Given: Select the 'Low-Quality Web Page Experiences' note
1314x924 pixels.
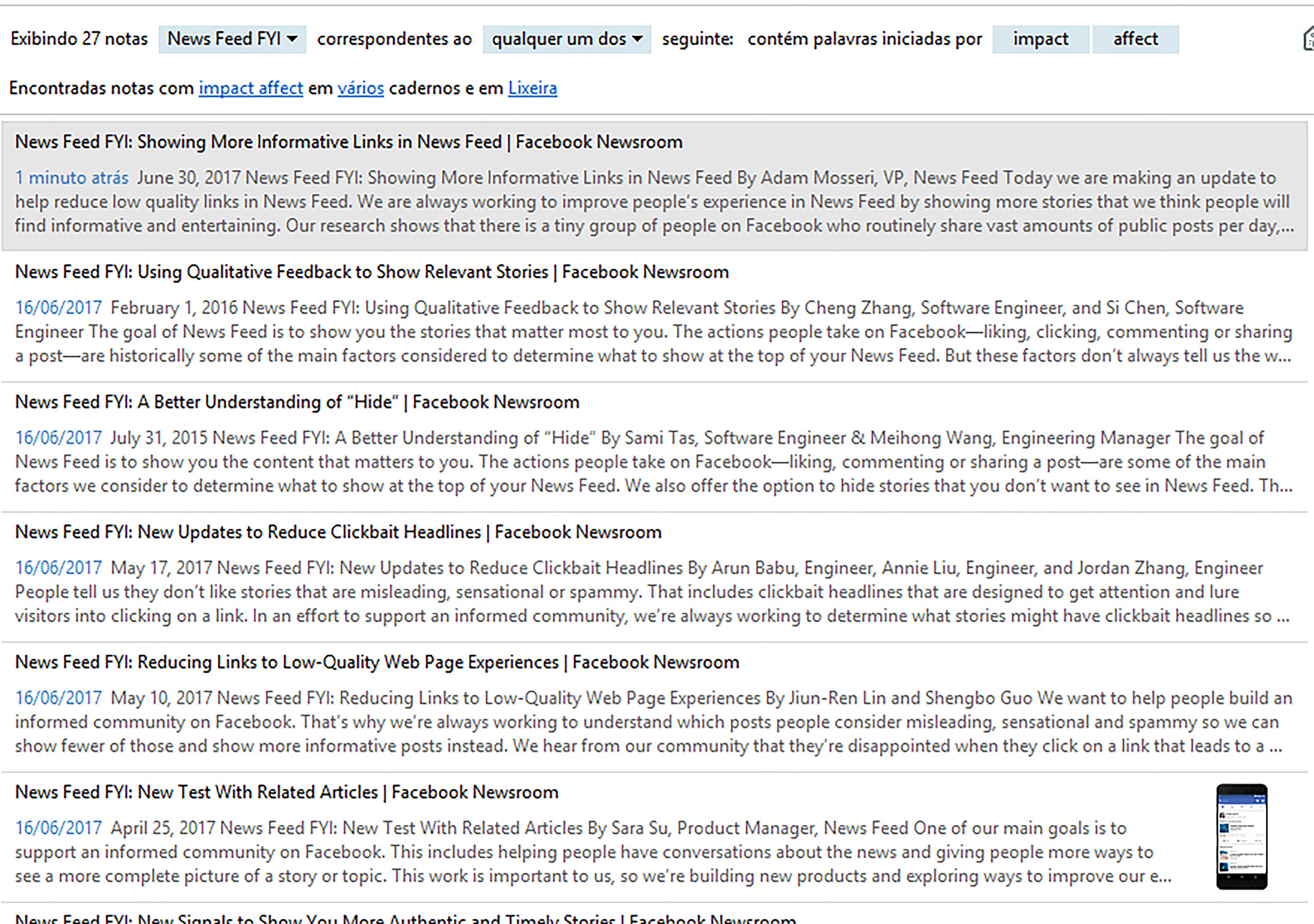Looking at the screenshot, I should click(377, 662).
